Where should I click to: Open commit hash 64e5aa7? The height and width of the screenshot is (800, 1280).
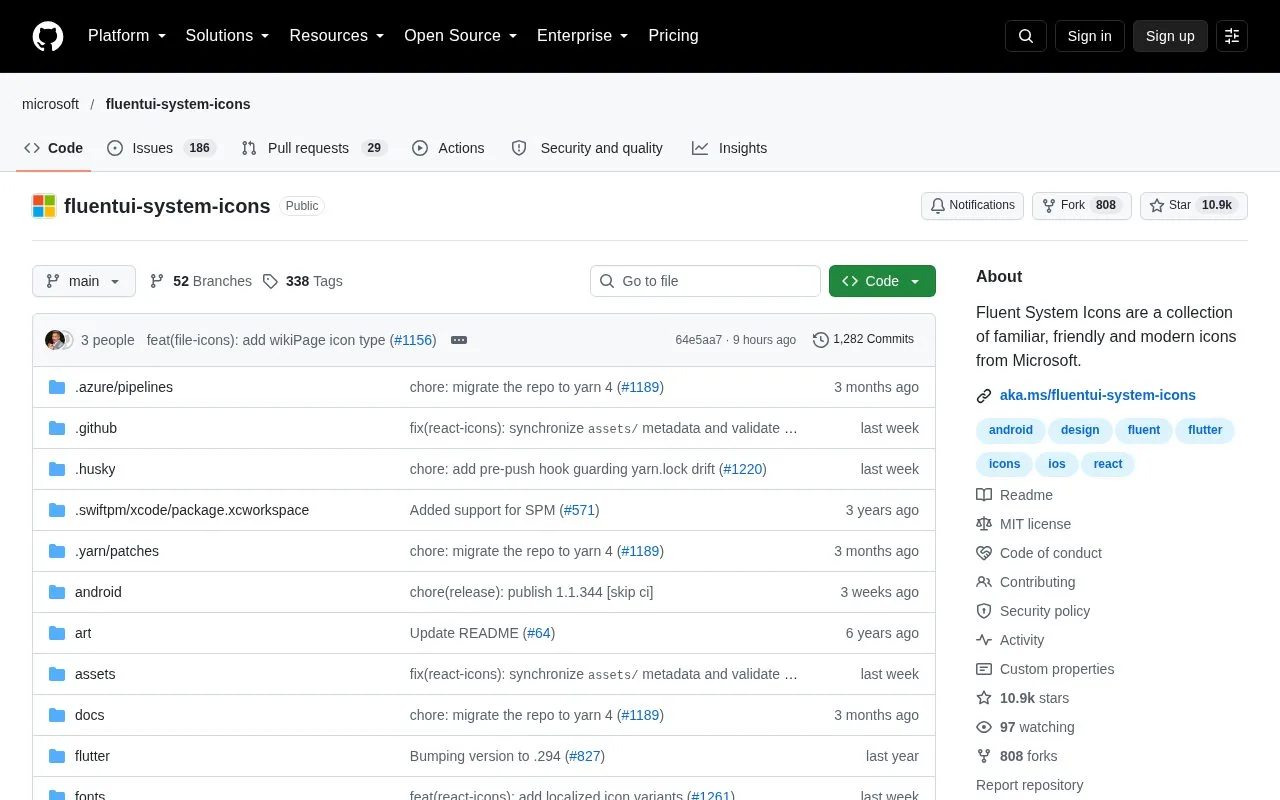click(x=698, y=340)
